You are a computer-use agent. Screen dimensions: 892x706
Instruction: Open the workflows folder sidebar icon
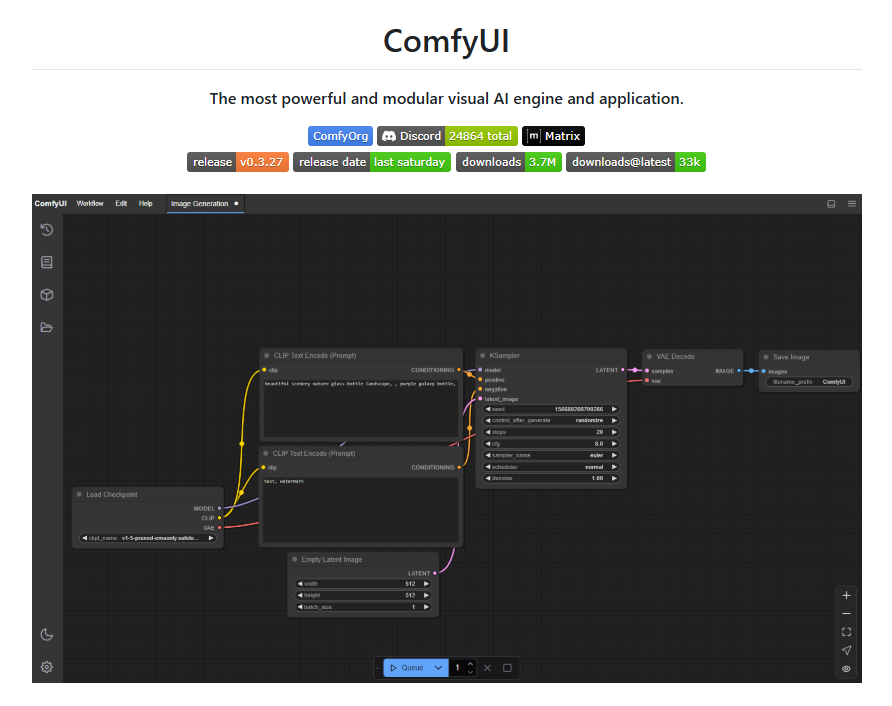(x=47, y=327)
